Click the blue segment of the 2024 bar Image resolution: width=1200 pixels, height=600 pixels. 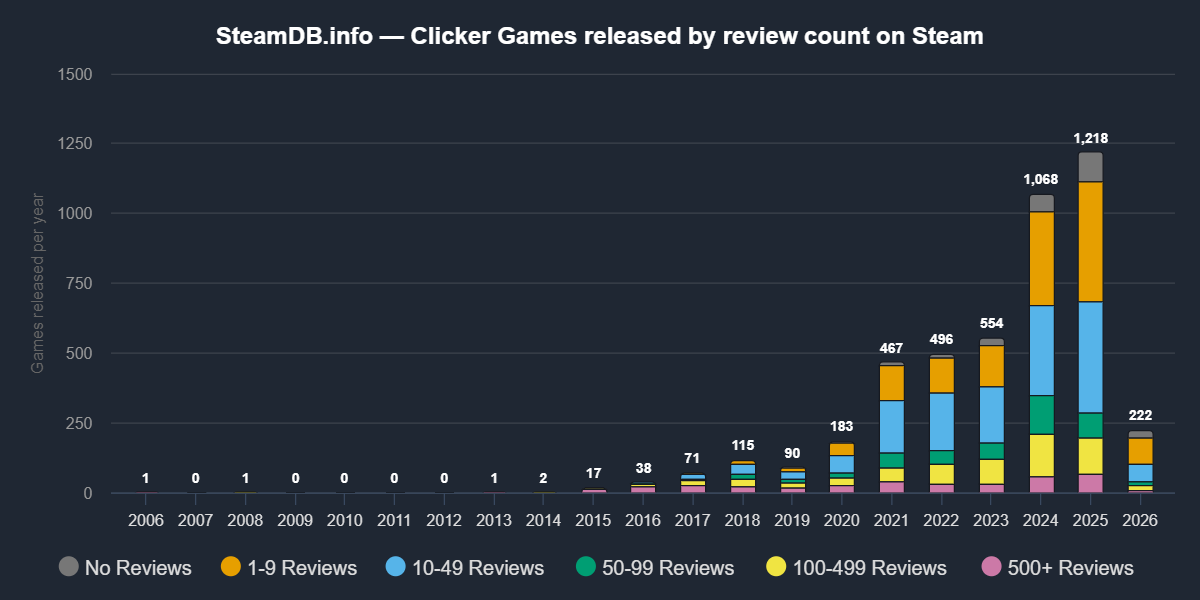pos(1042,350)
